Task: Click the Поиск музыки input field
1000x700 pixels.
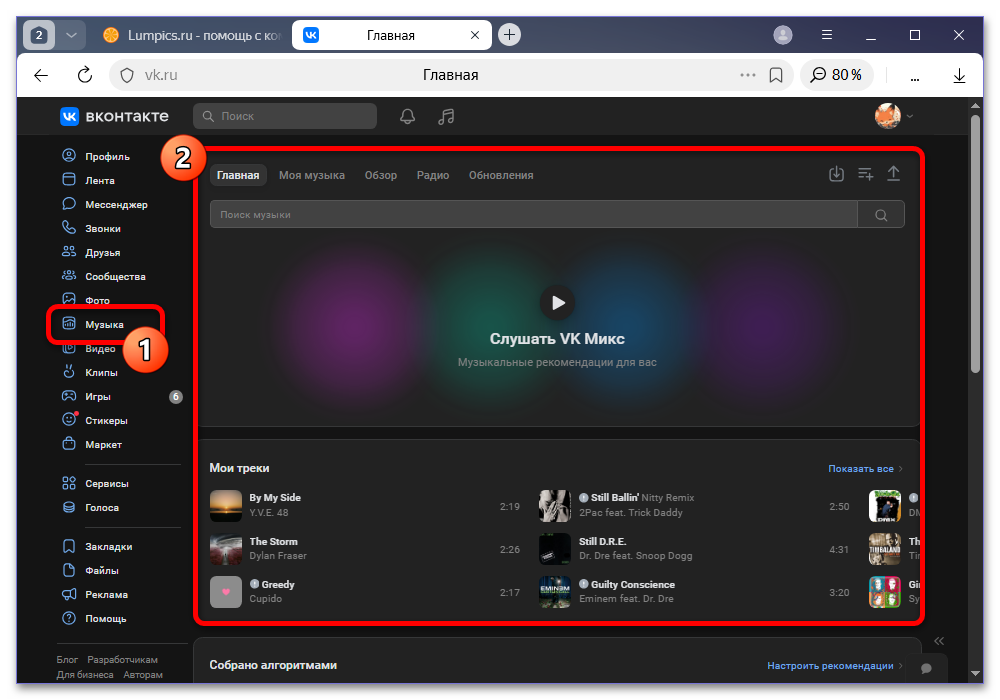Action: 534,215
